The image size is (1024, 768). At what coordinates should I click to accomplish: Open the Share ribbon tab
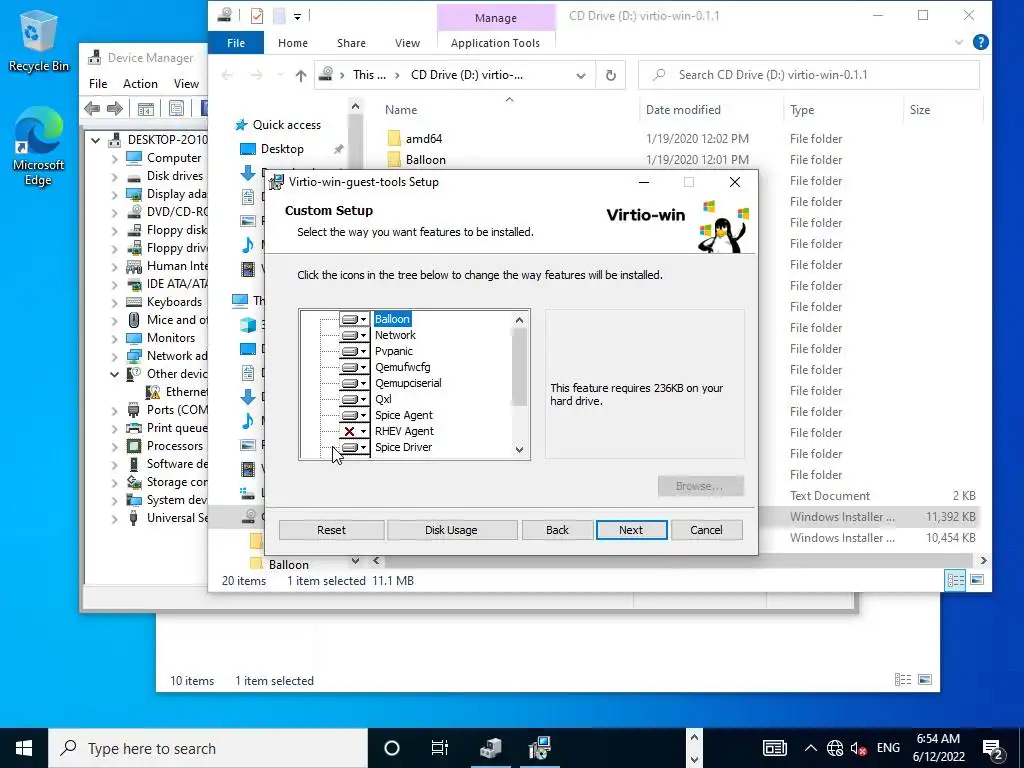[351, 43]
